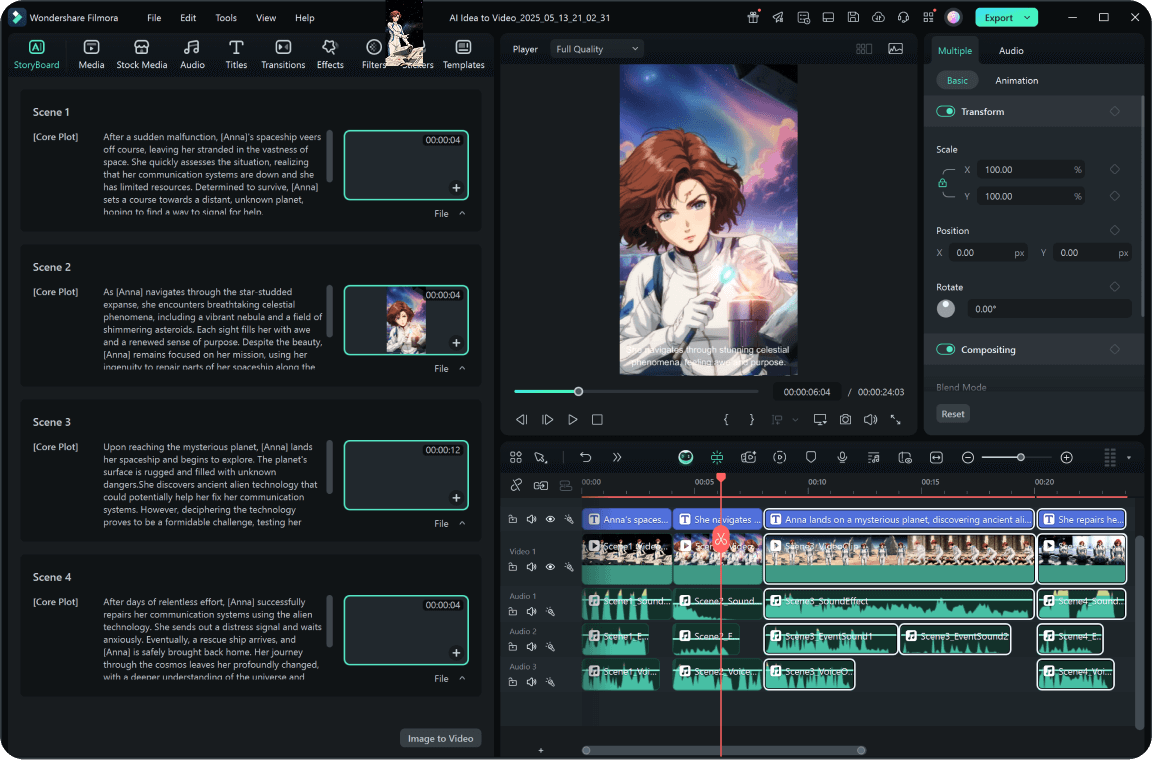Toggle the Compositing switch

(x=946, y=350)
